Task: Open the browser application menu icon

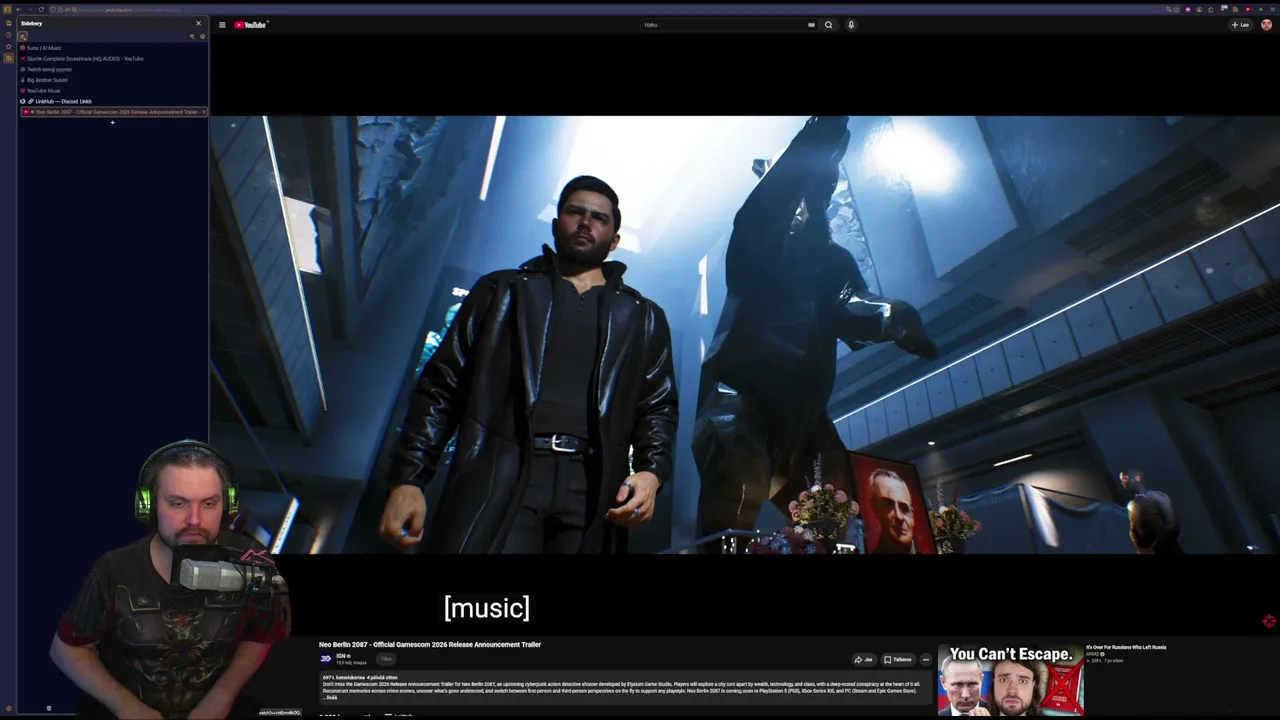Action: 1272,10
